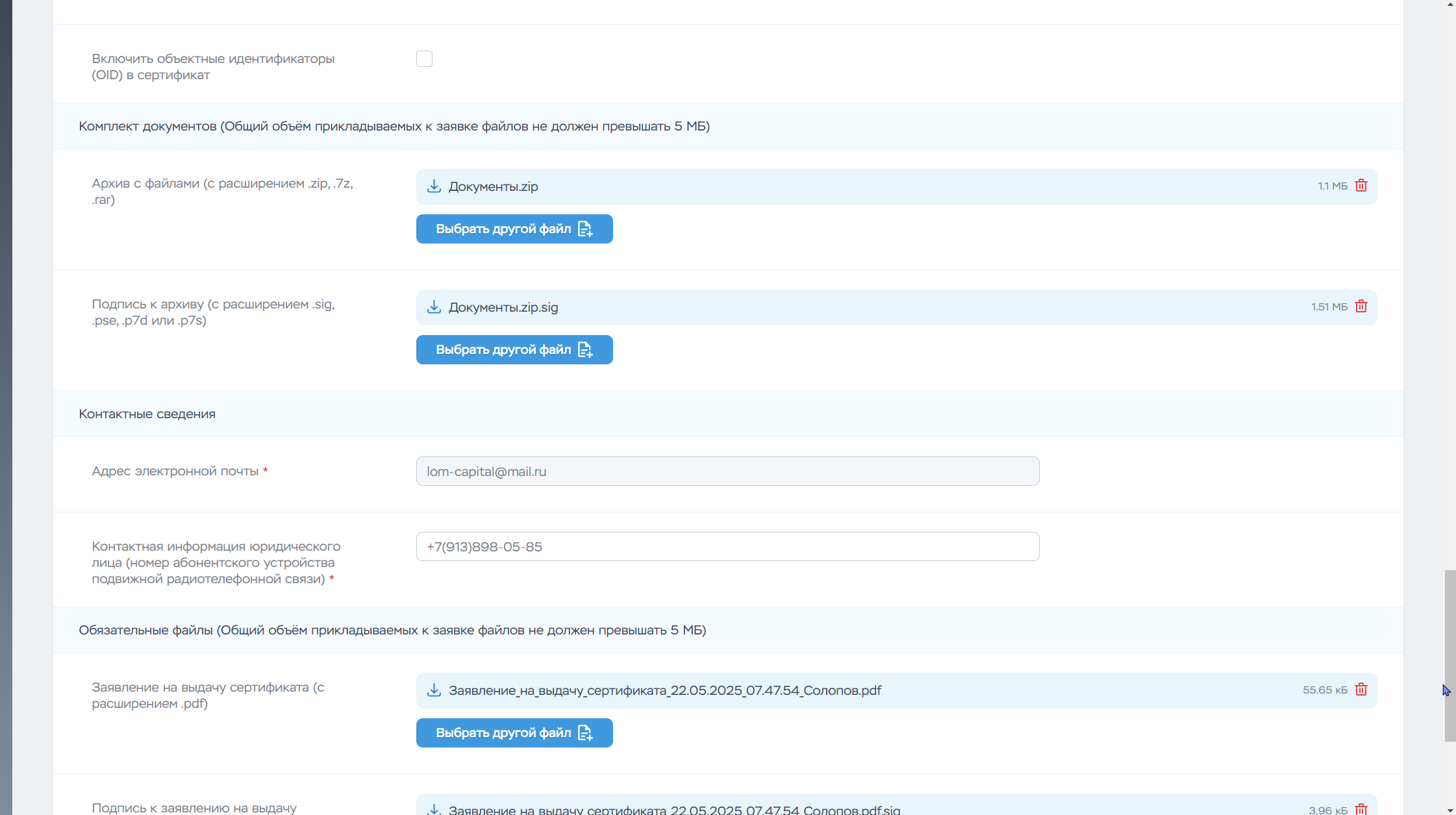Remove the Документы.zip.sig signature file
The image size is (1456, 815).
tap(1361, 307)
